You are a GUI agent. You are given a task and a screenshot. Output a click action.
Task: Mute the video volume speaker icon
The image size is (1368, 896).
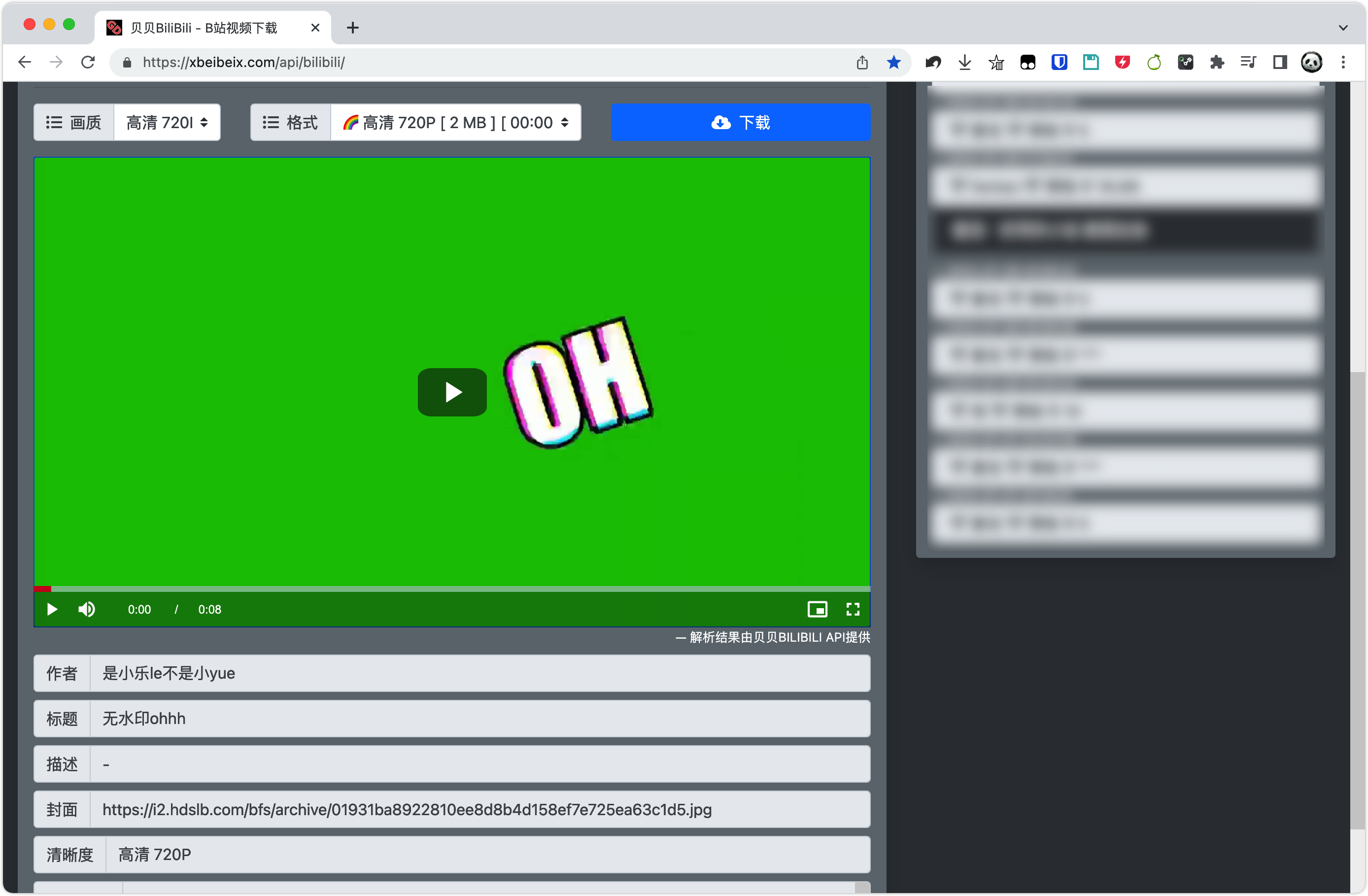click(86, 609)
